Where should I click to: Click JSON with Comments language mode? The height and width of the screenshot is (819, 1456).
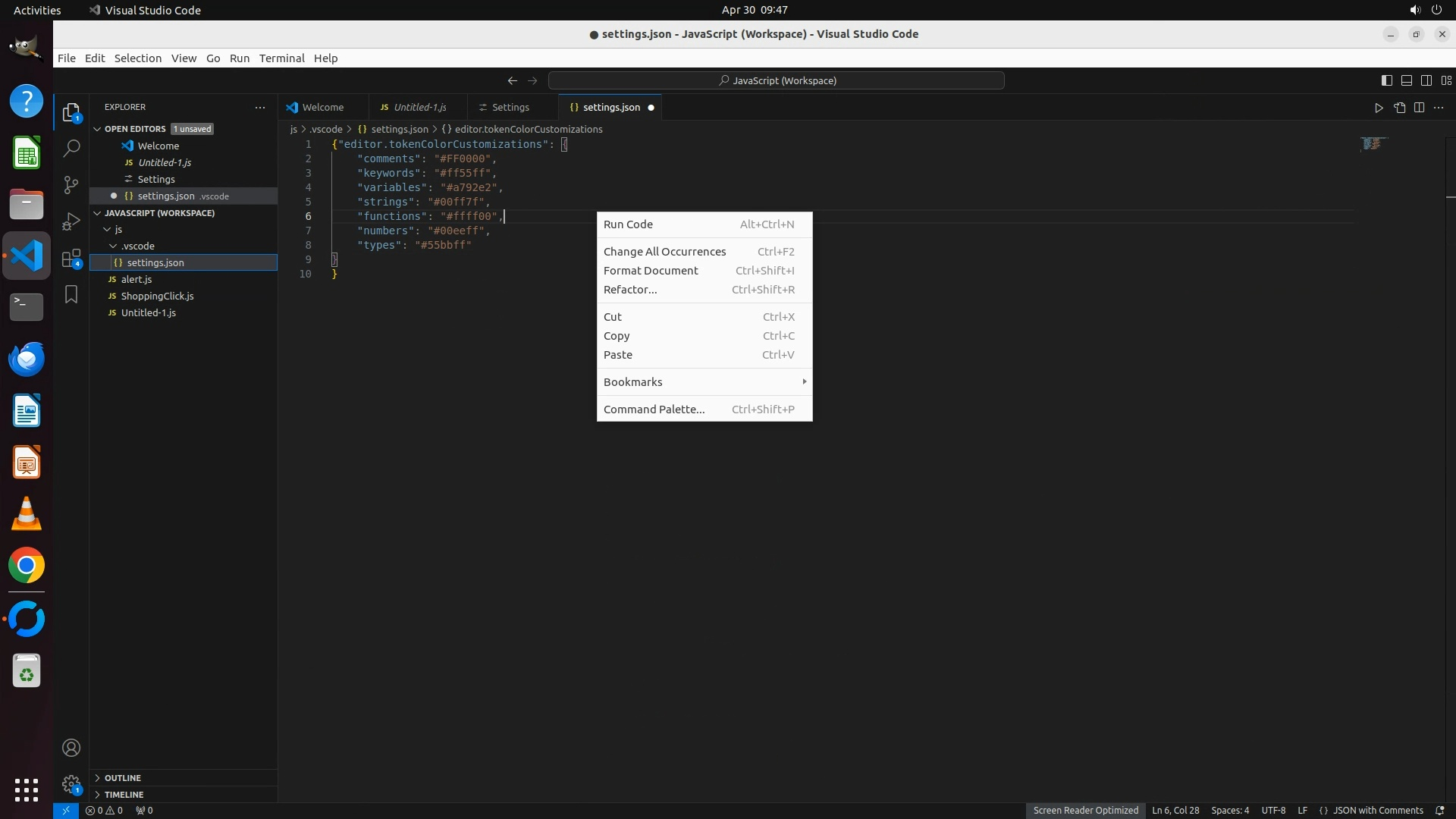click(1377, 810)
